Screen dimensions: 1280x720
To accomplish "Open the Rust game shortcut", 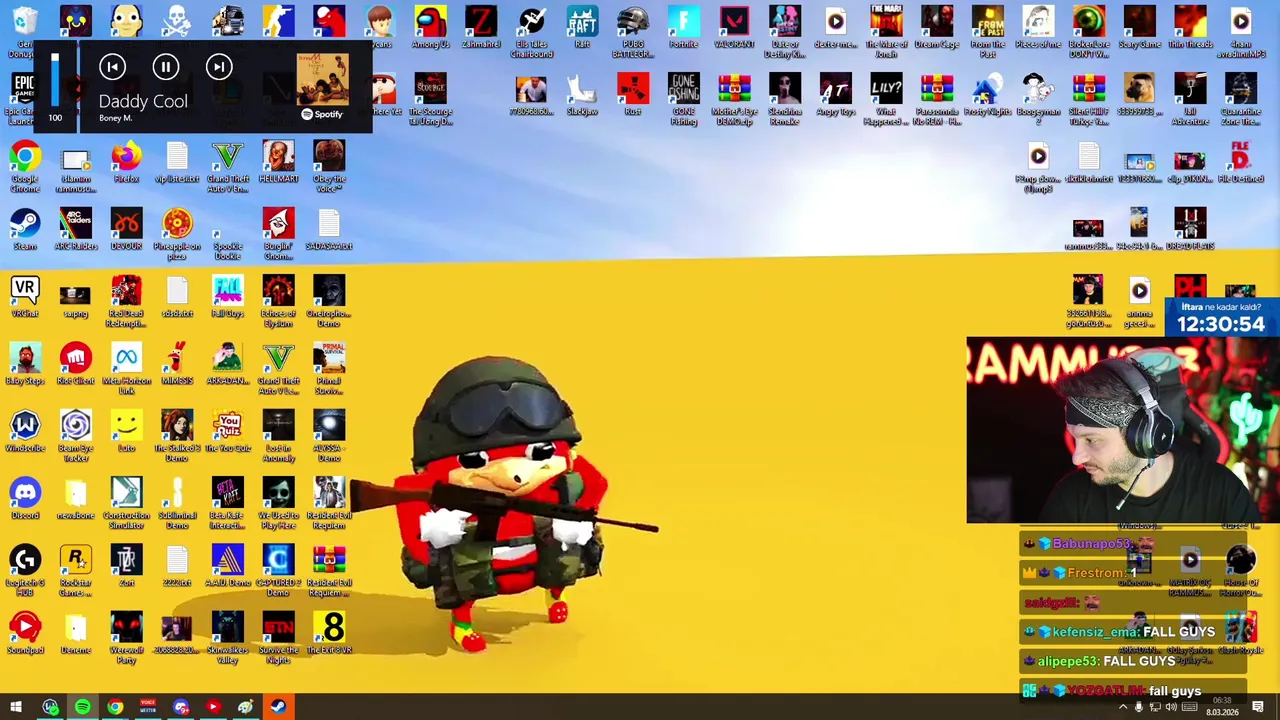I will pos(633,95).
